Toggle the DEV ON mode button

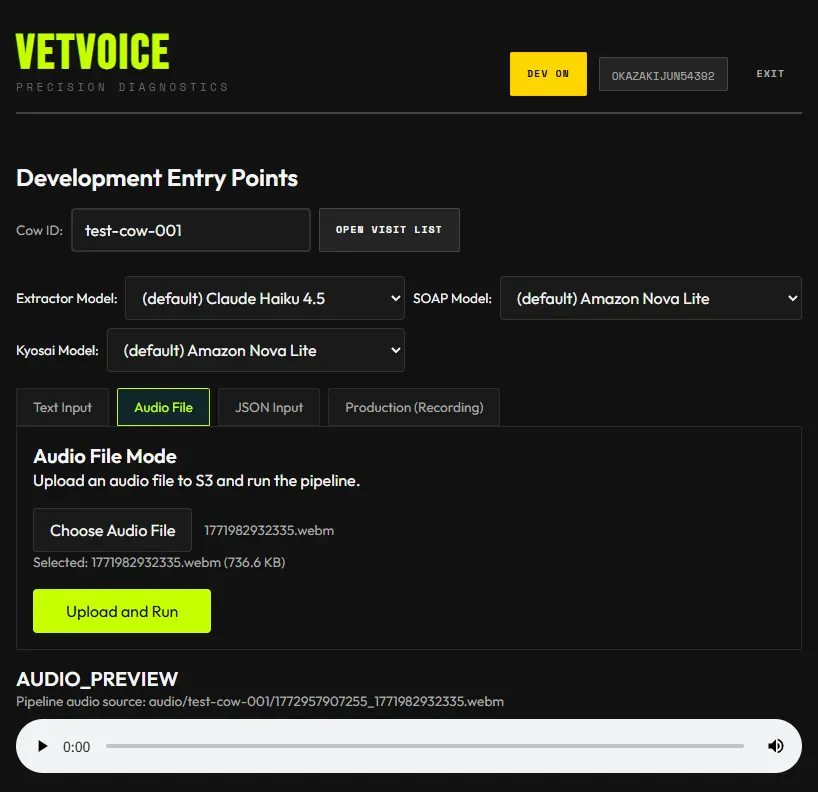point(548,74)
